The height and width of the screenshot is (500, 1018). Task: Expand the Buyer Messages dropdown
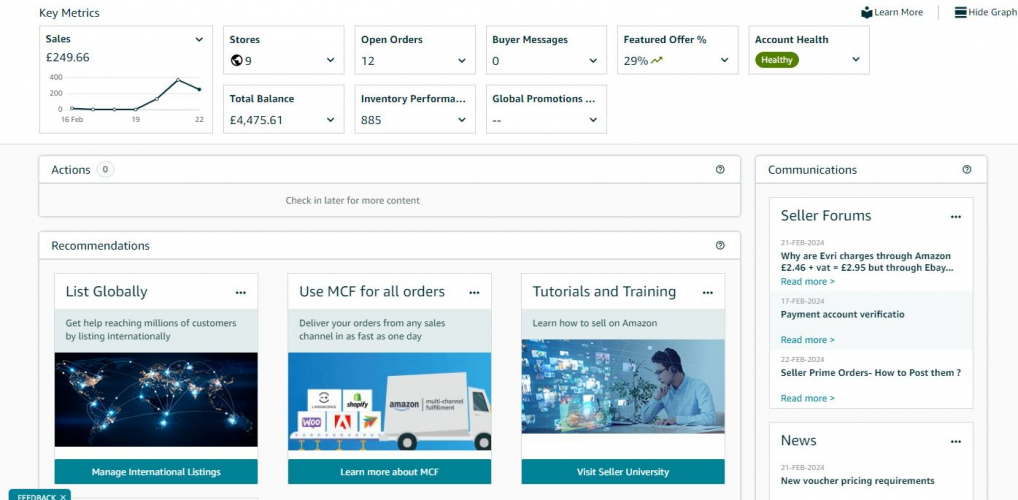pyautogui.click(x=593, y=60)
